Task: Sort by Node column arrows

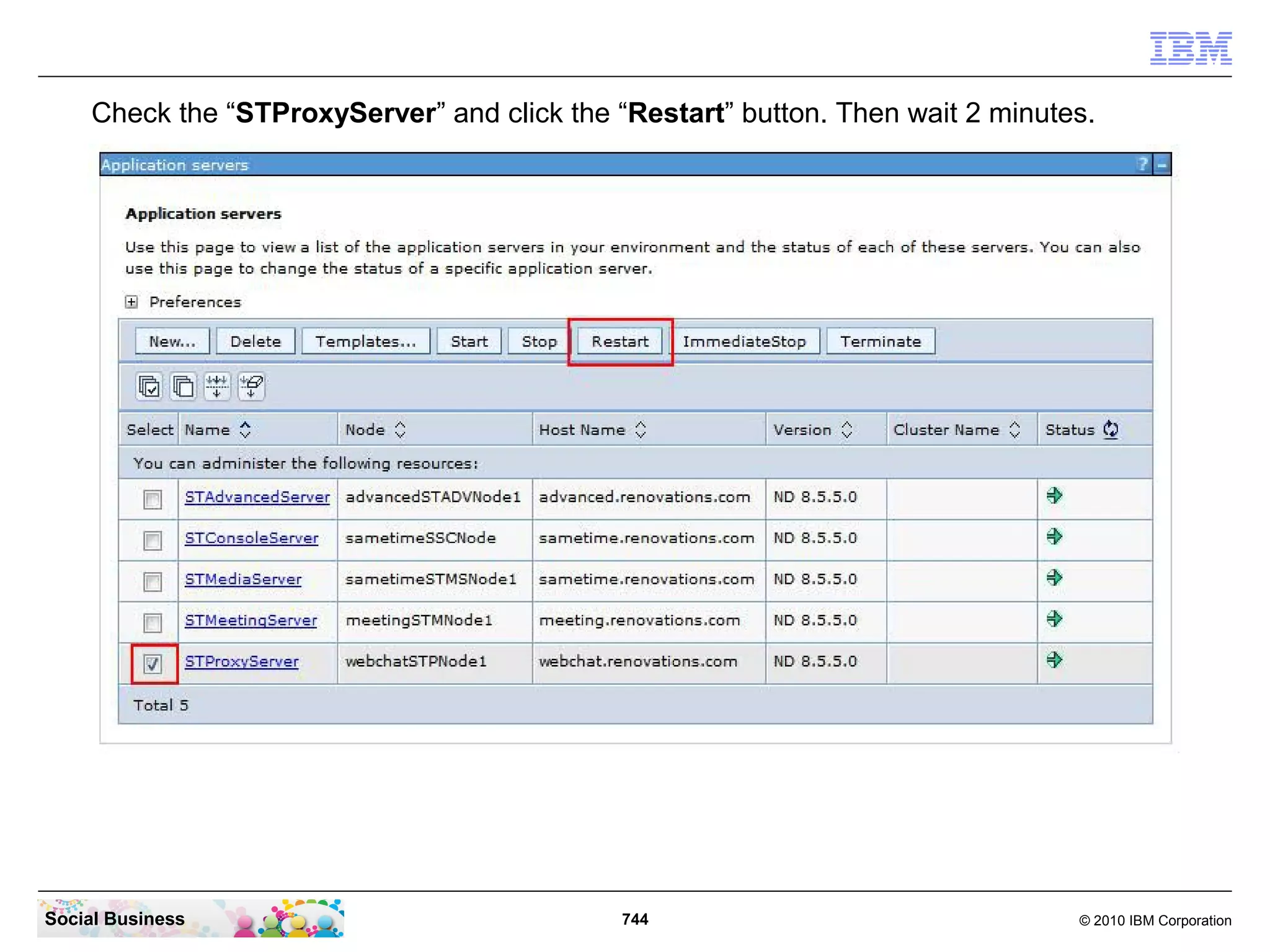Action: [x=400, y=430]
